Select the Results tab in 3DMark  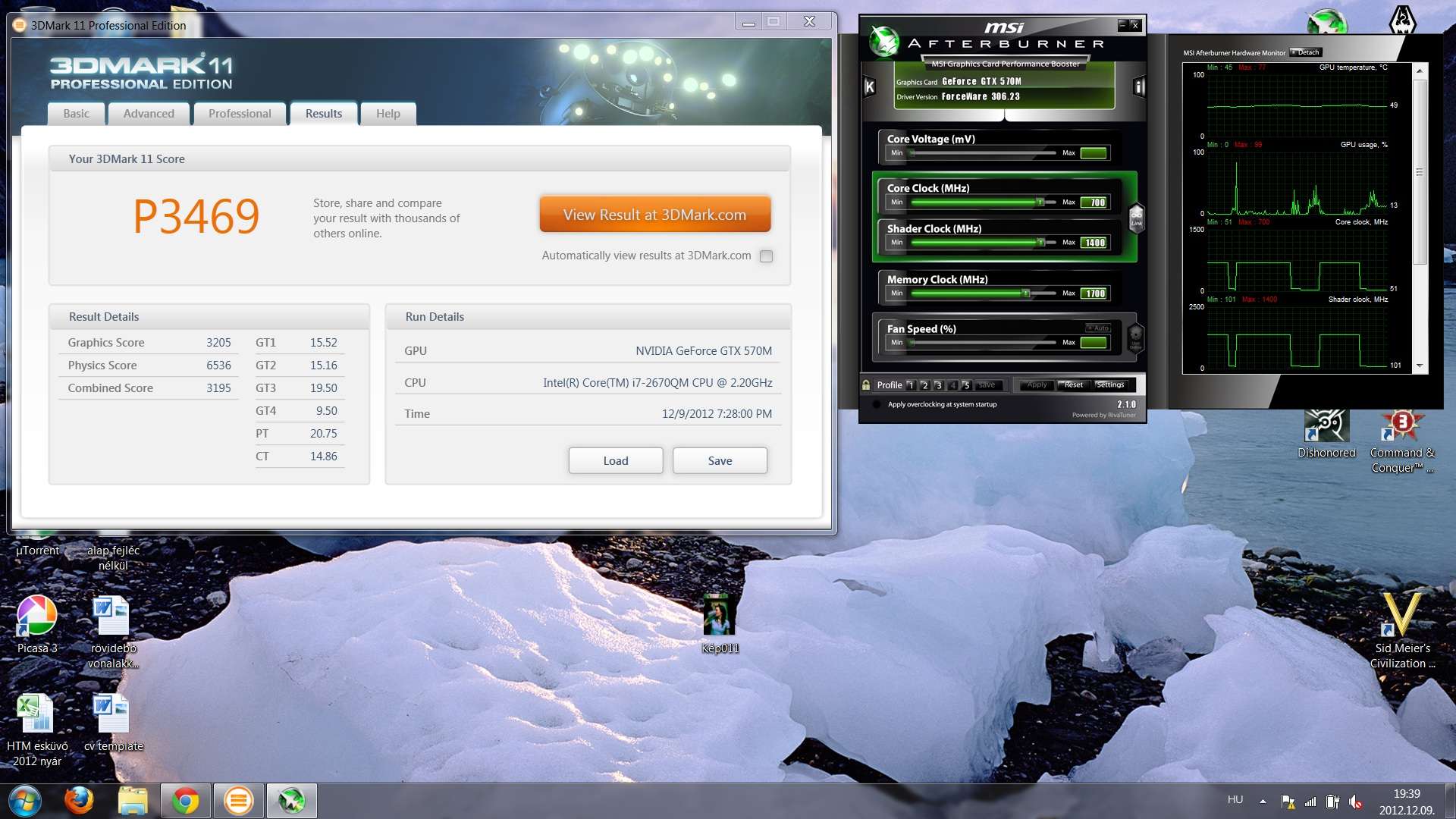pyautogui.click(x=324, y=114)
